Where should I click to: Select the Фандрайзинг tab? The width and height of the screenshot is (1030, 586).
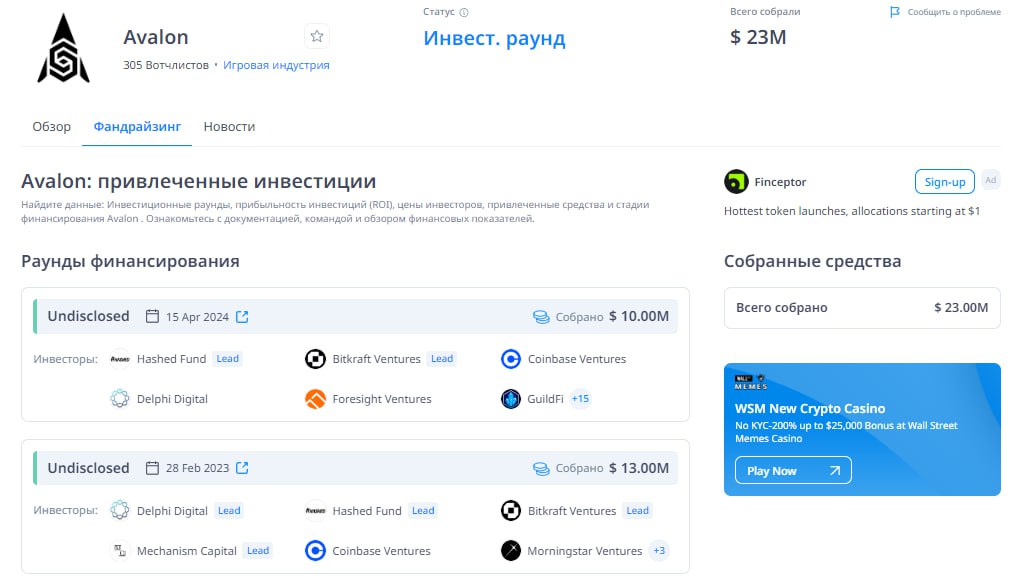pos(137,127)
